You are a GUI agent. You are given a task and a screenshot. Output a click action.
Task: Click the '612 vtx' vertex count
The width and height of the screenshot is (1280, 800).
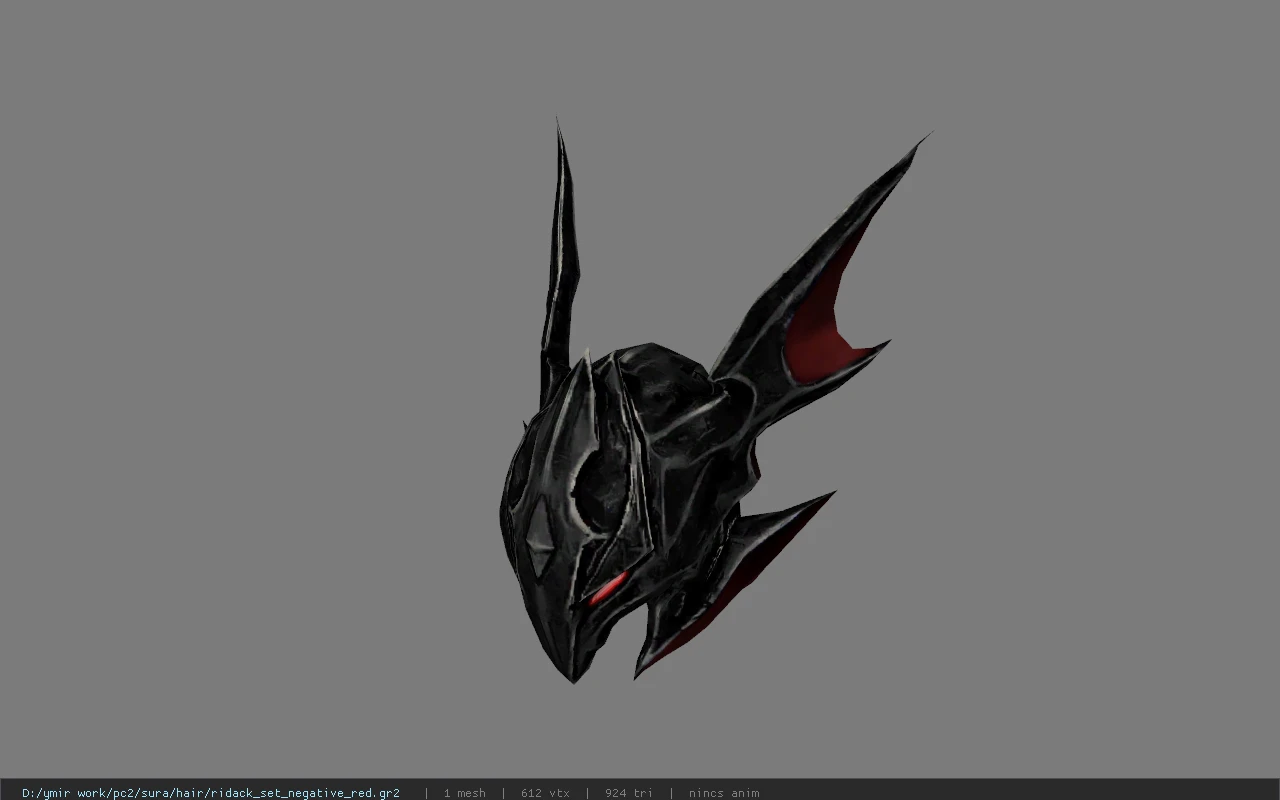coord(545,793)
